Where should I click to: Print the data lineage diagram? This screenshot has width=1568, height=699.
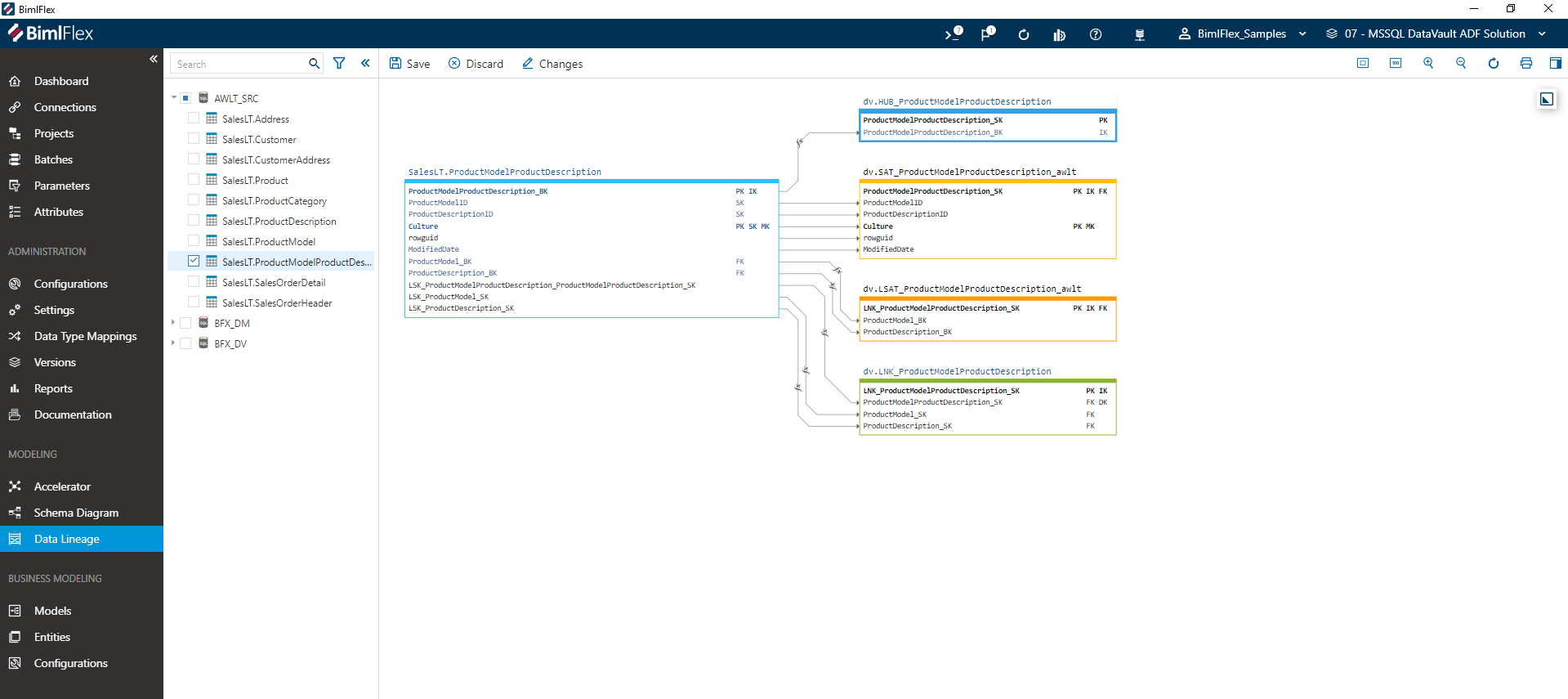pos(1526,63)
